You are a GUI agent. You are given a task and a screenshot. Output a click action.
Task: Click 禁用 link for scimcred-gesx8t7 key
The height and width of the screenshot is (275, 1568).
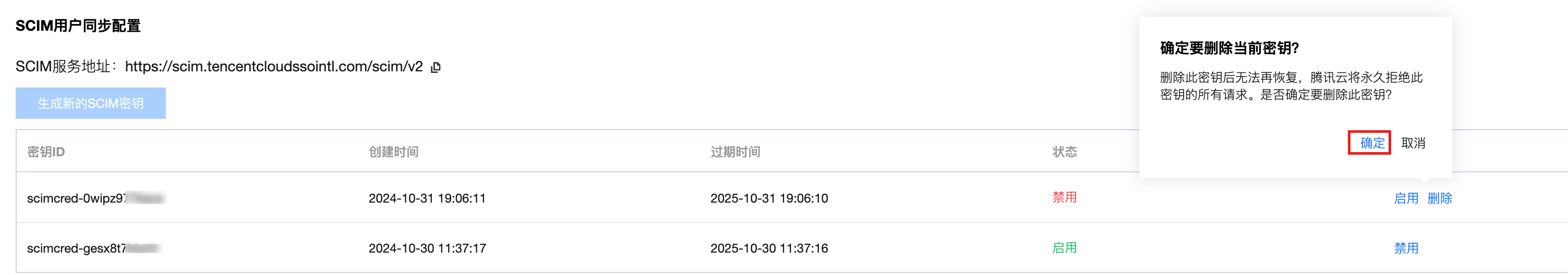tap(1405, 248)
